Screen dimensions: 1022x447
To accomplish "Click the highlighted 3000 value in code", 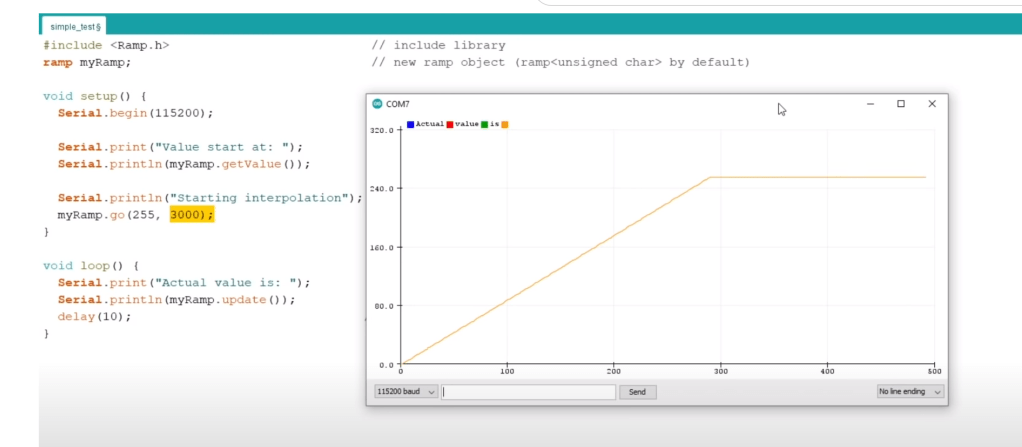I will [x=191, y=215].
